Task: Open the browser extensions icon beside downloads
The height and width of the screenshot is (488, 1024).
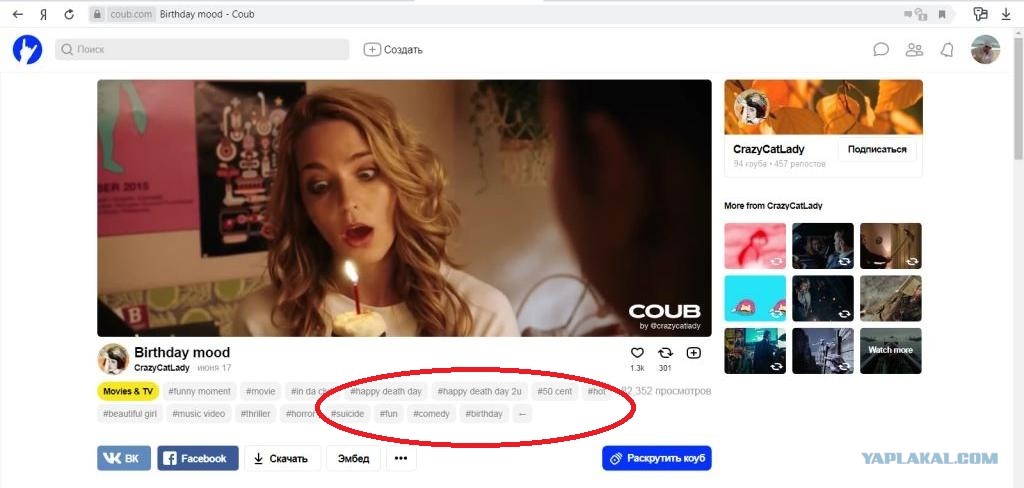Action: click(x=980, y=14)
